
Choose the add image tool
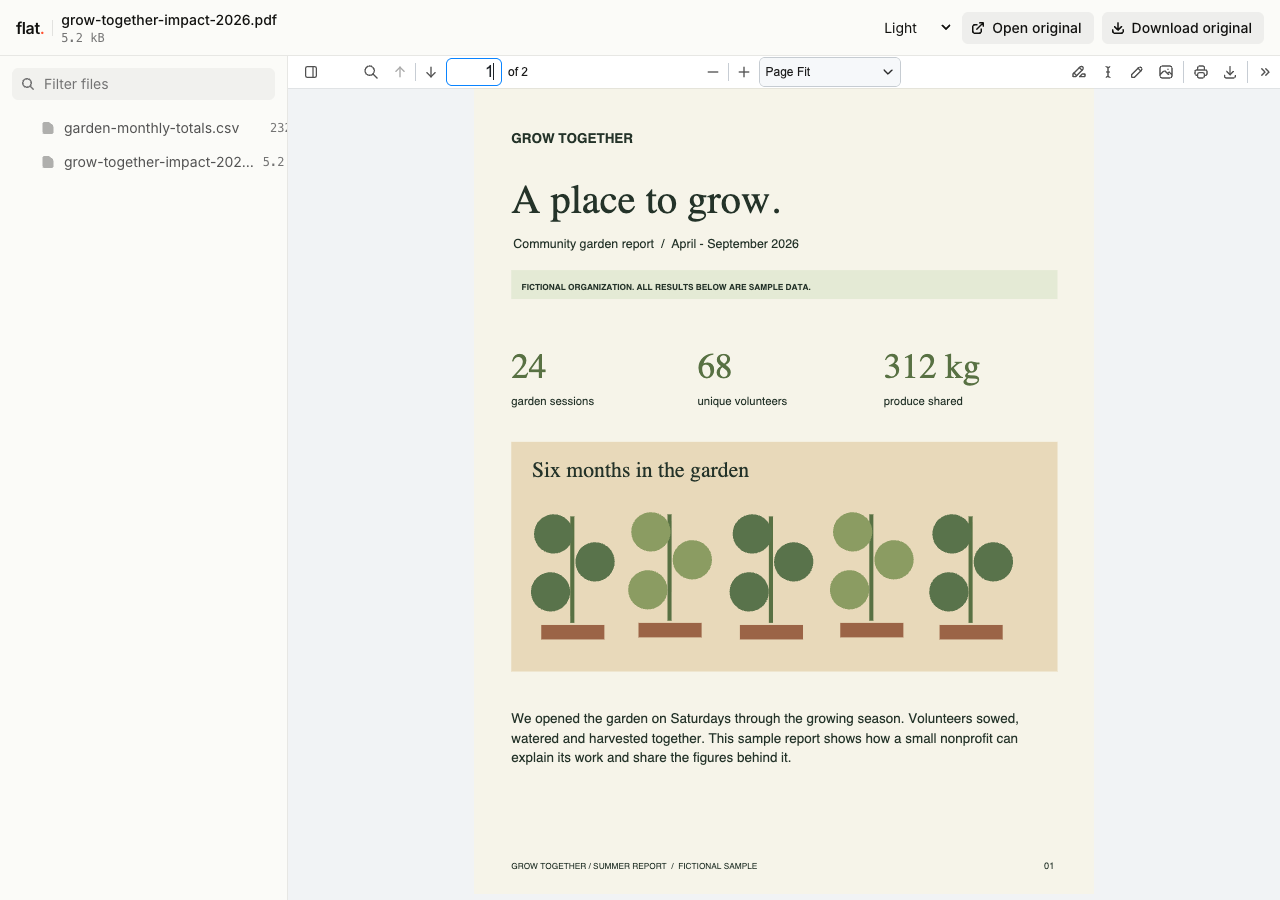tap(1166, 72)
